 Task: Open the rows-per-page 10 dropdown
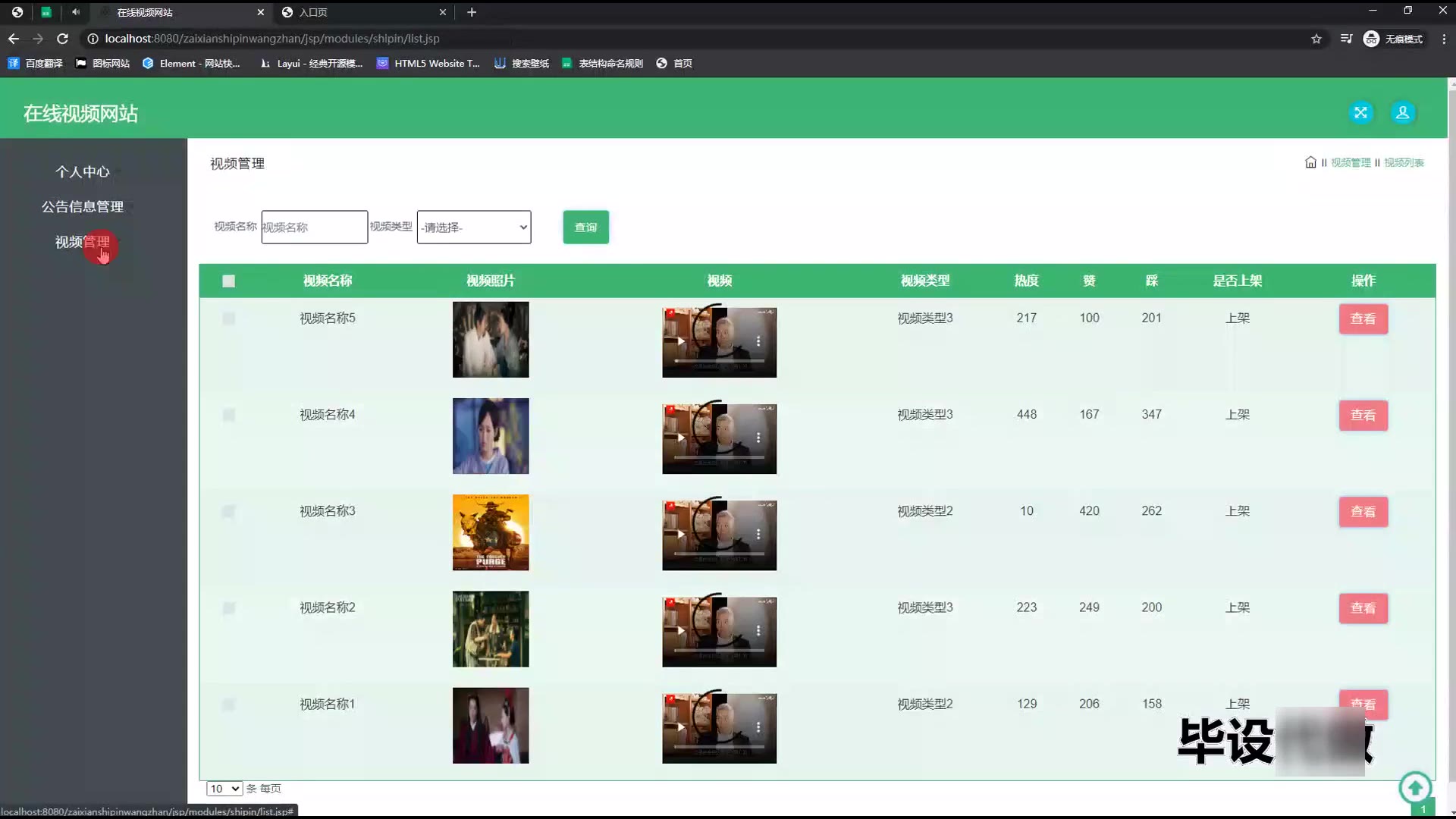click(x=224, y=789)
